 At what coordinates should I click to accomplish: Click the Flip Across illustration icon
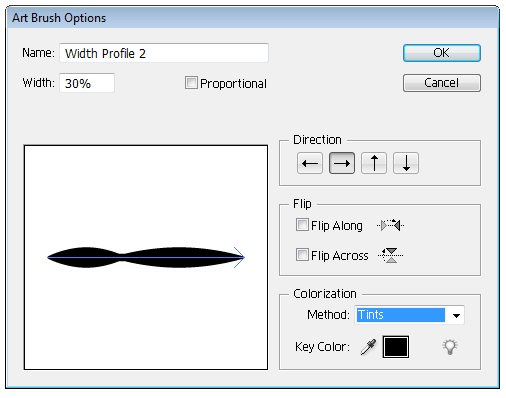click(x=390, y=255)
